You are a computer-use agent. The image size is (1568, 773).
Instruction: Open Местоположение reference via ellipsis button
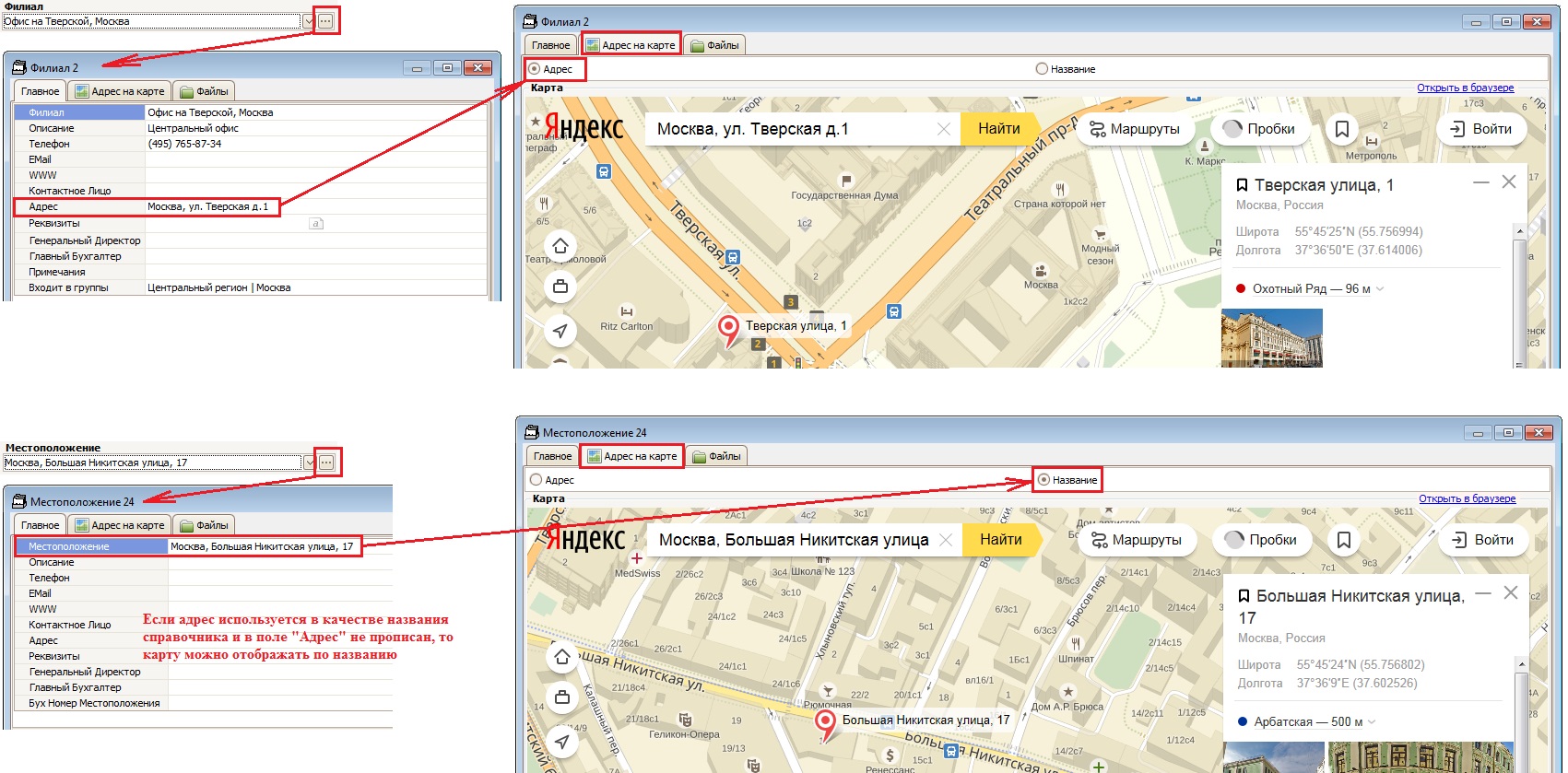(327, 463)
